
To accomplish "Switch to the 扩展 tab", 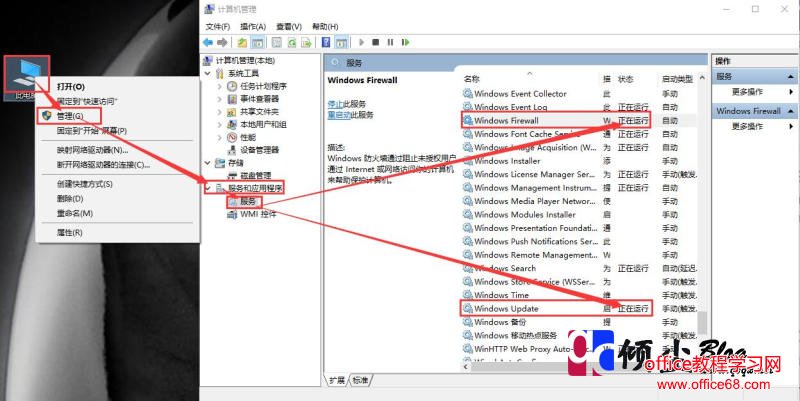I will point(337,380).
